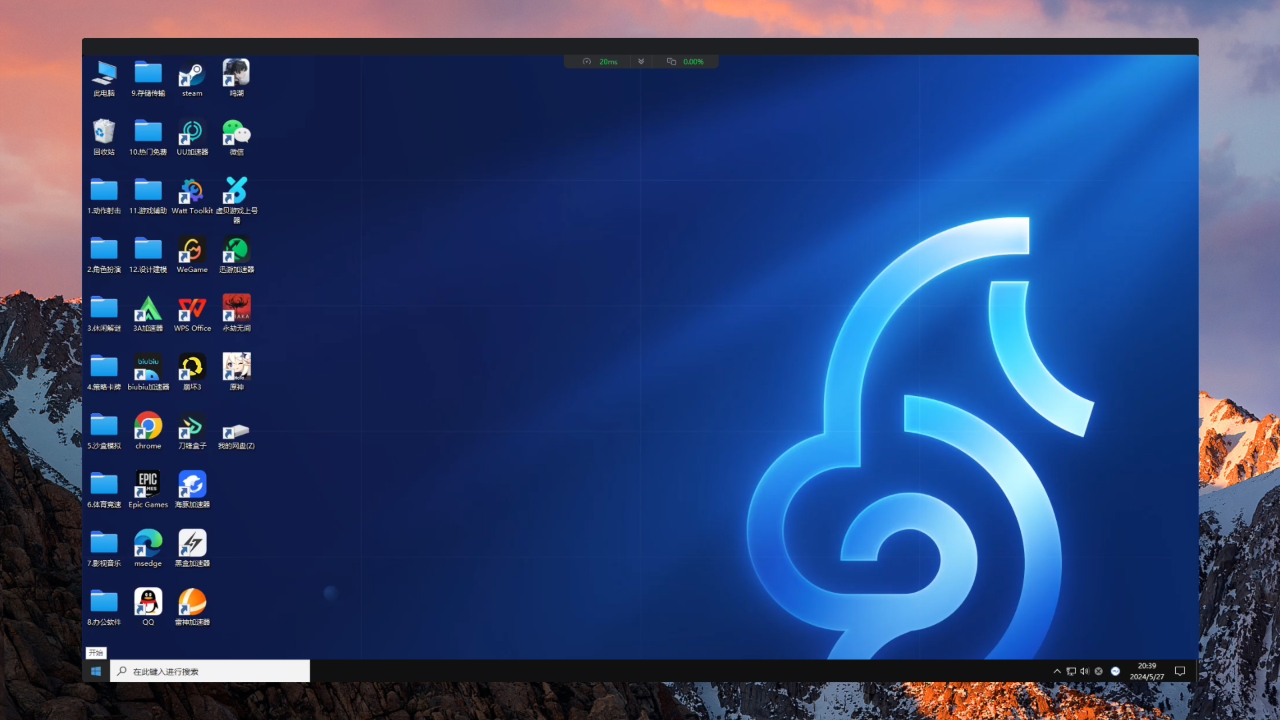Open the volume speaker tray icon
Image resolution: width=1280 pixels, height=720 pixels.
(1085, 671)
